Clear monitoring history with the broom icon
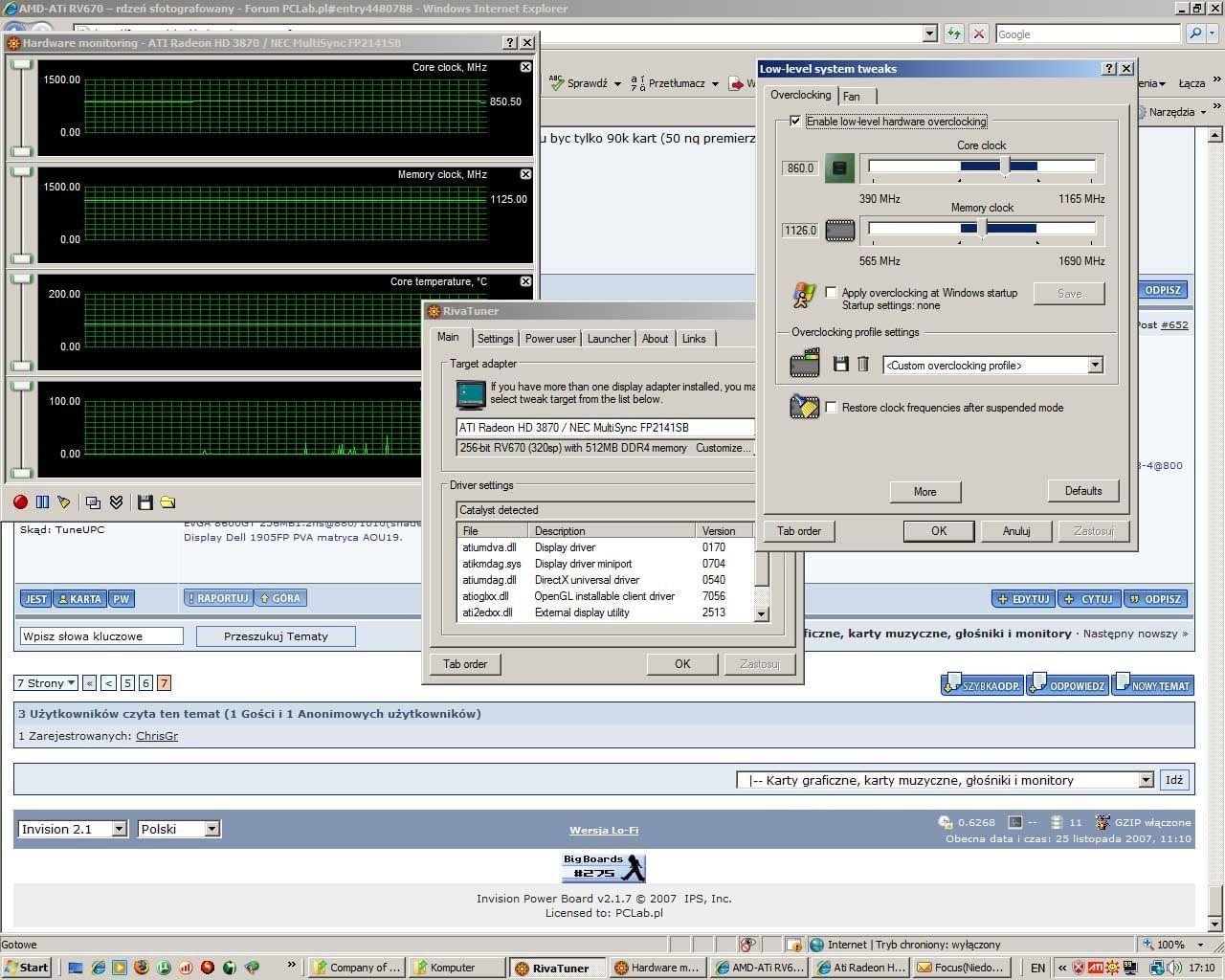Image resolution: width=1225 pixels, height=980 pixels. 64,502
